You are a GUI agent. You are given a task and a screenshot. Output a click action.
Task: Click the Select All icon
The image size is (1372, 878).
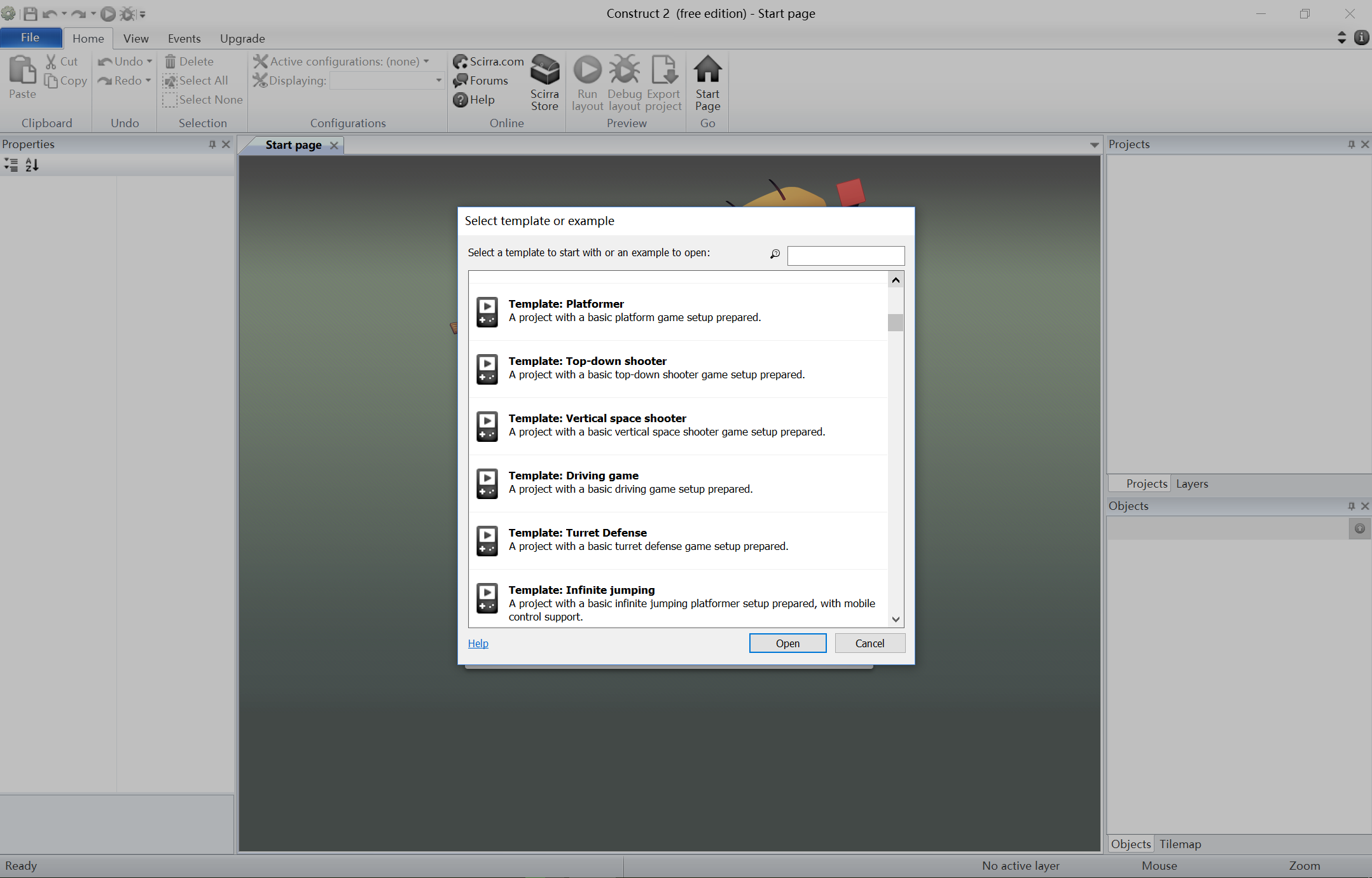point(170,81)
